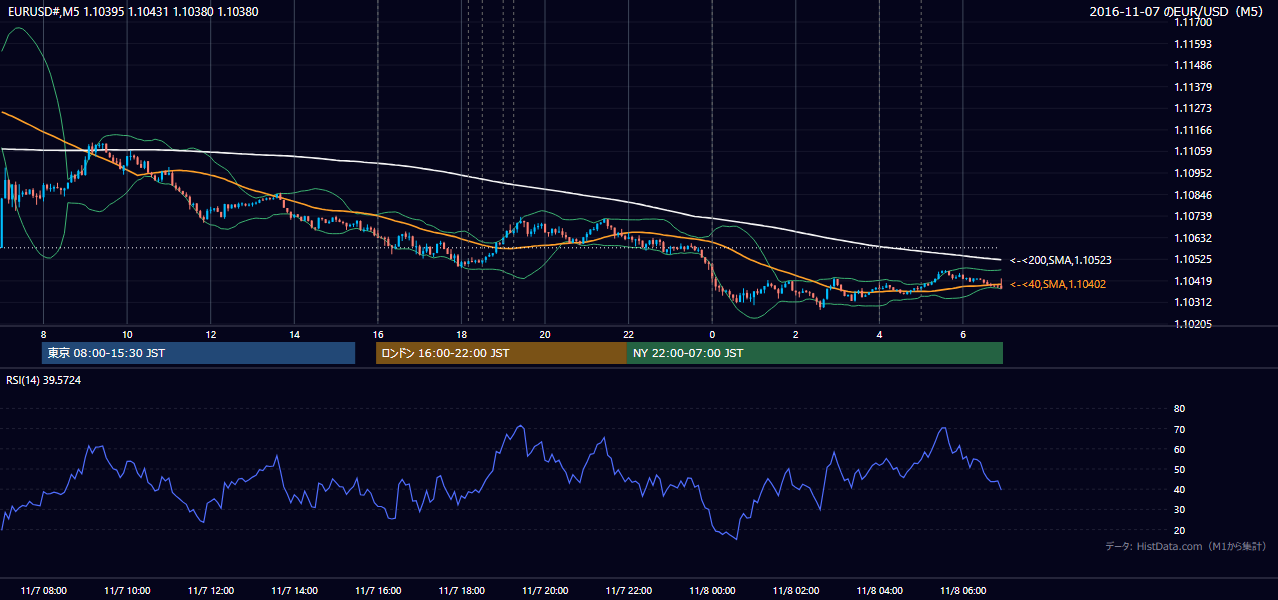Click price axis value 1.10419
Image resolution: width=1278 pixels, height=600 pixels.
click(1194, 281)
